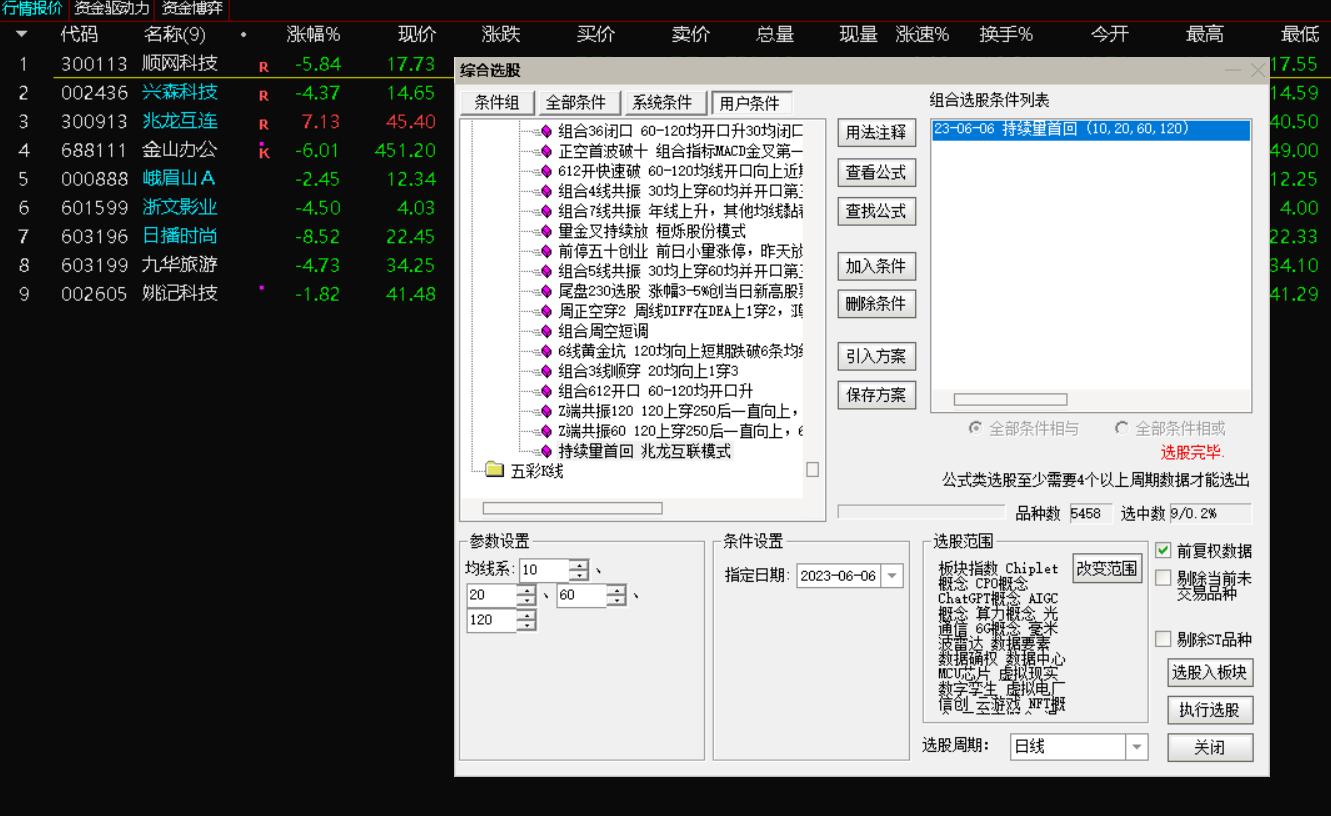Click diamond icon beside 组合周走短调 condition
This screenshot has height=816, width=1331.
pos(546,331)
